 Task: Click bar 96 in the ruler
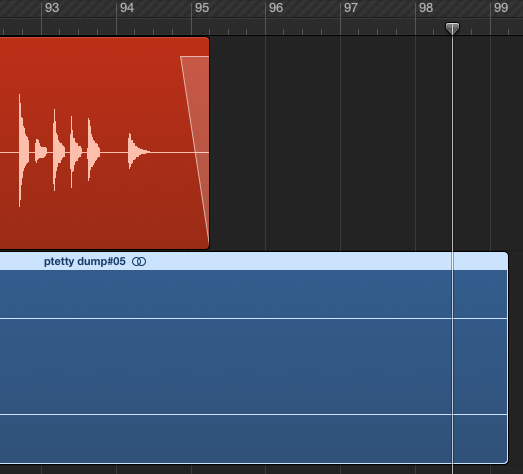[276, 8]
